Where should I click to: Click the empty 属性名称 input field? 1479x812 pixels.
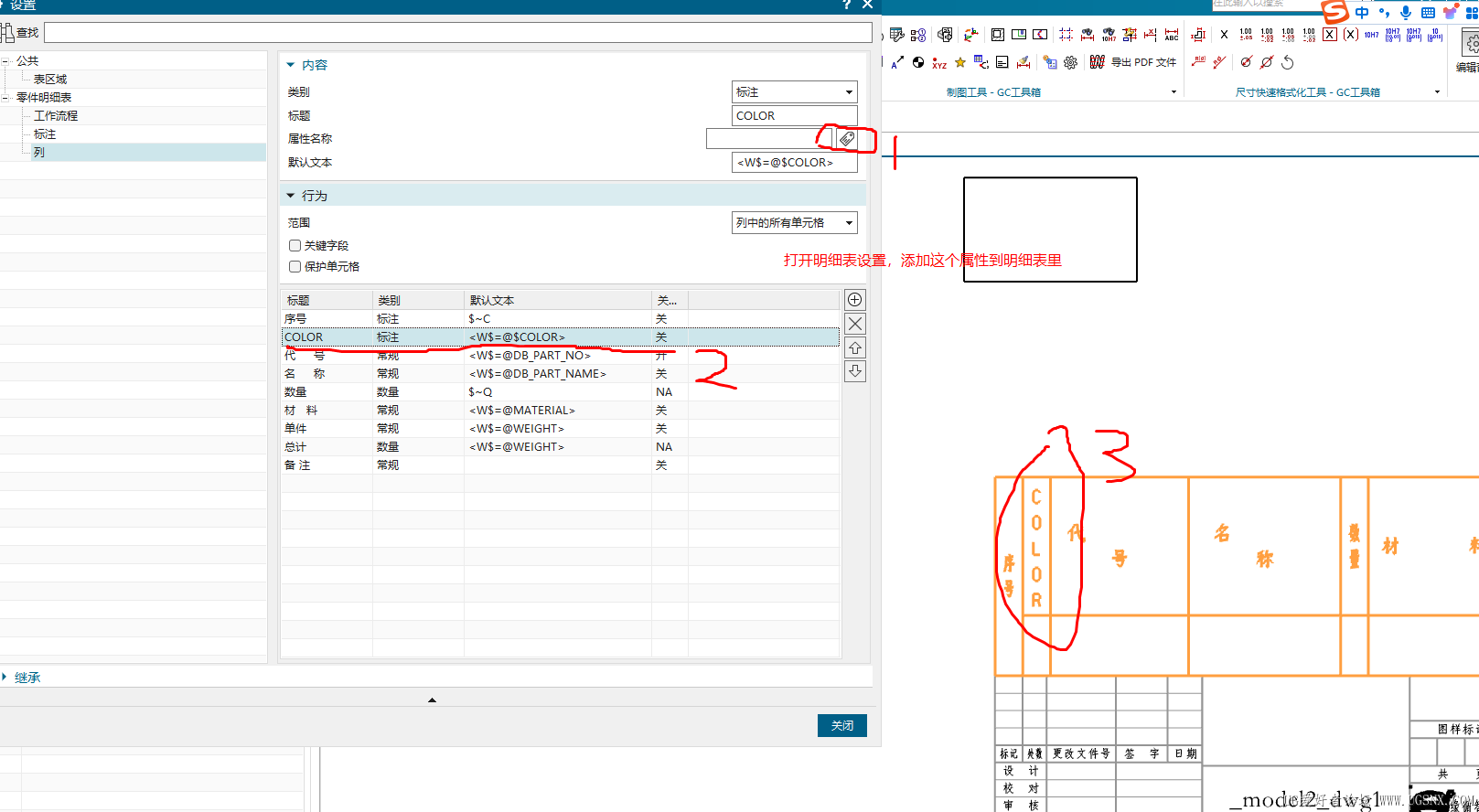(769, 139)
